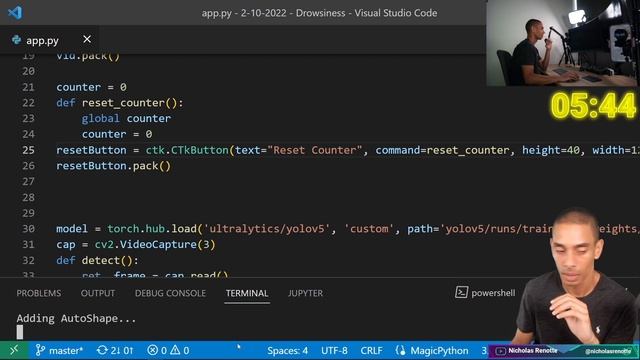The width and height of the screenshot is (640, 360).
Task: Open the PROBLEMS panel tab
Action: pyautogui.click(x=39, y=293)
